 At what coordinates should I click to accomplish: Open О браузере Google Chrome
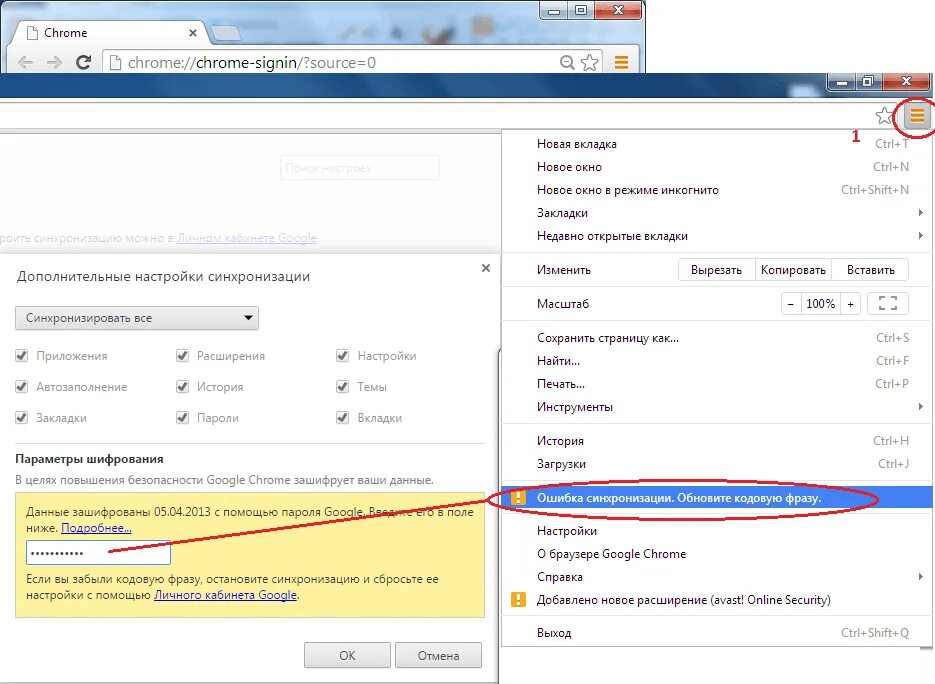[717, 553]
